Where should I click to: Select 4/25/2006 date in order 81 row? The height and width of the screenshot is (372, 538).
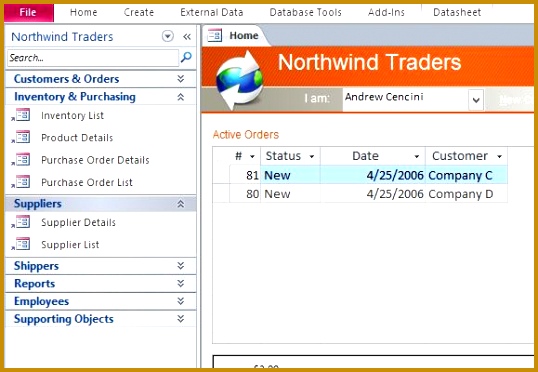373,175
